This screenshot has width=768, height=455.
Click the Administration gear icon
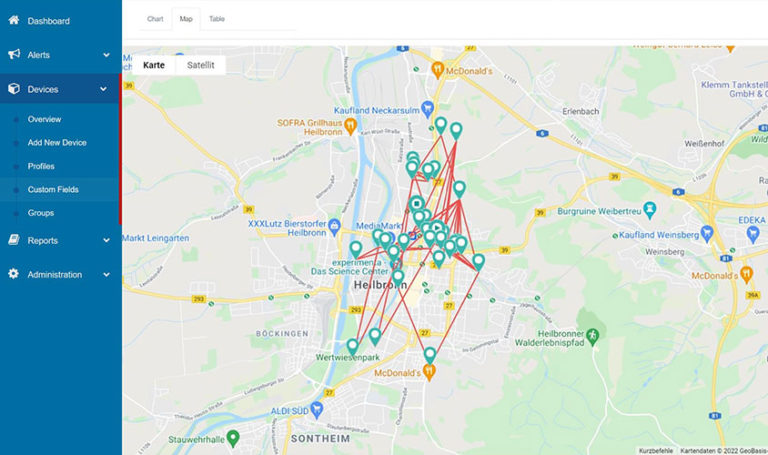(14, 274)
